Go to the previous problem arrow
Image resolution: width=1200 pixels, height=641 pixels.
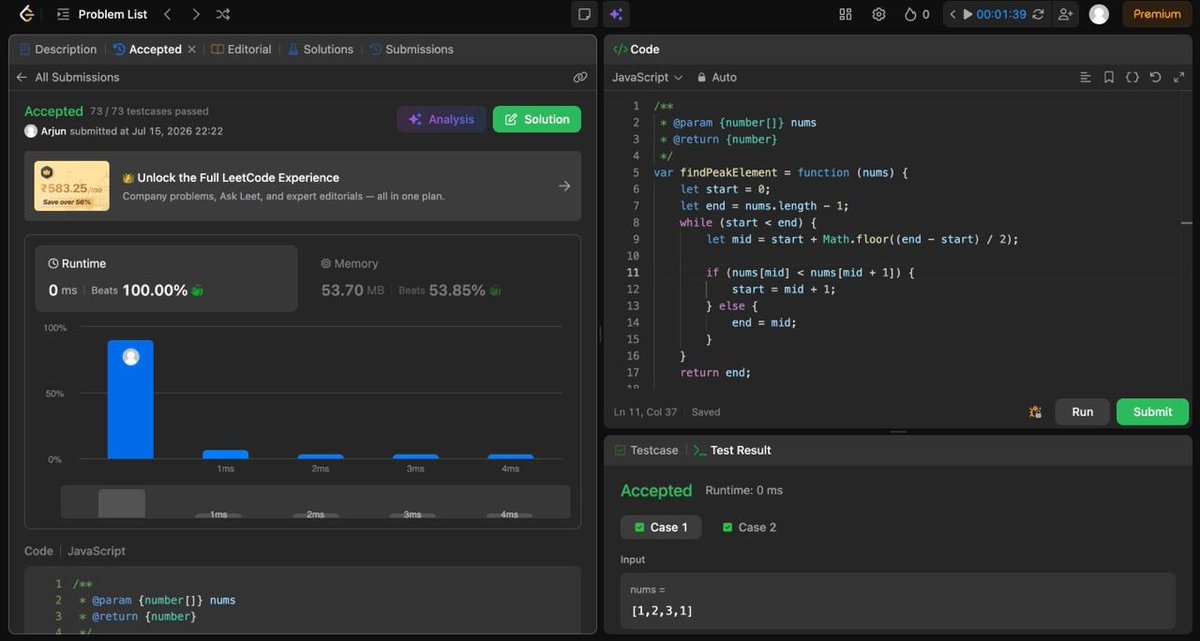pyautogui.click(x=167, y=14)
